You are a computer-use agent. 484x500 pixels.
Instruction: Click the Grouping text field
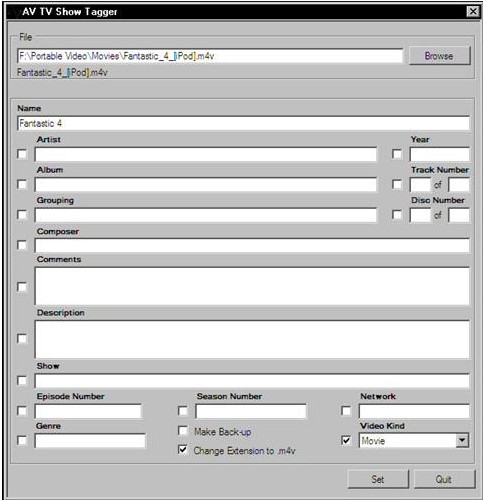pyautogui.click(x=206, y=215)
